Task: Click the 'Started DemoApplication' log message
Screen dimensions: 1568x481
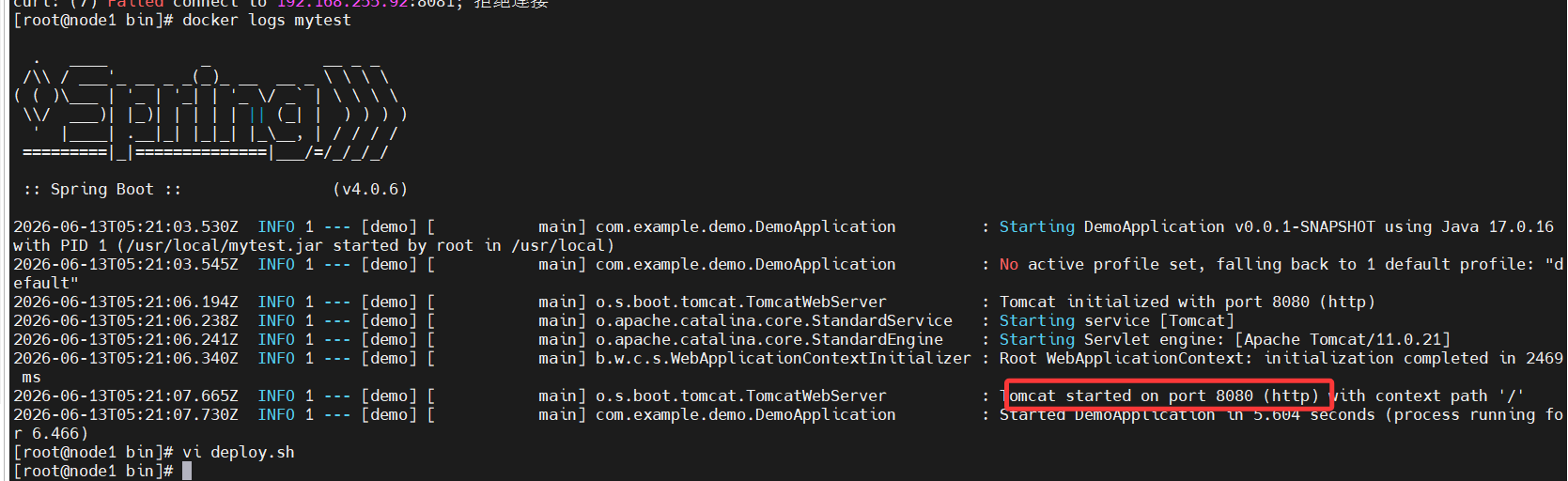Action: (1108, 414)
